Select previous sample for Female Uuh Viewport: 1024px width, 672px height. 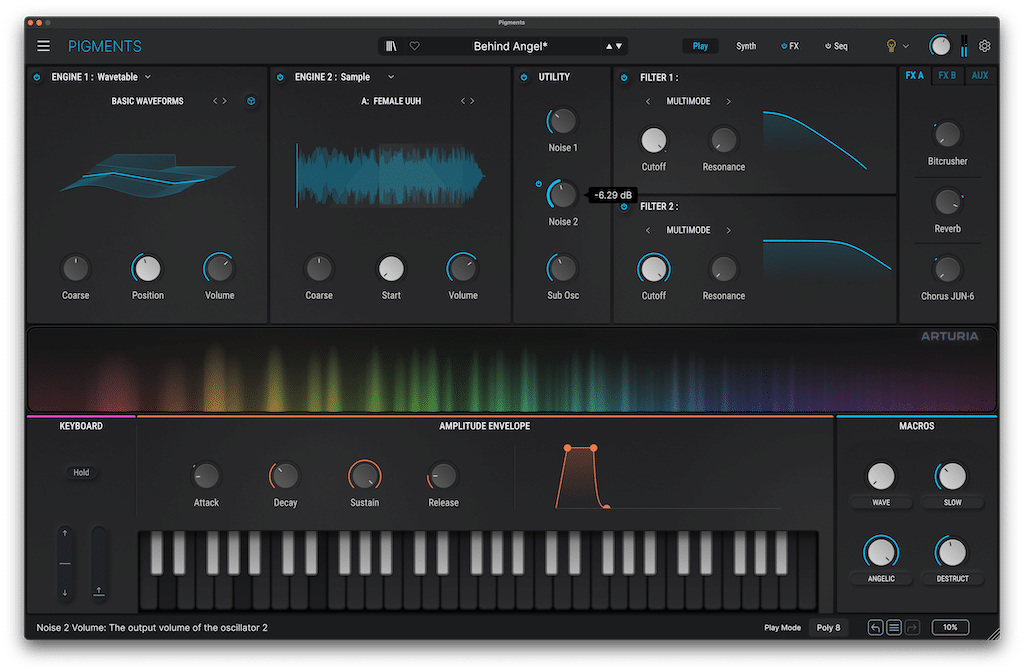[463, 101]
